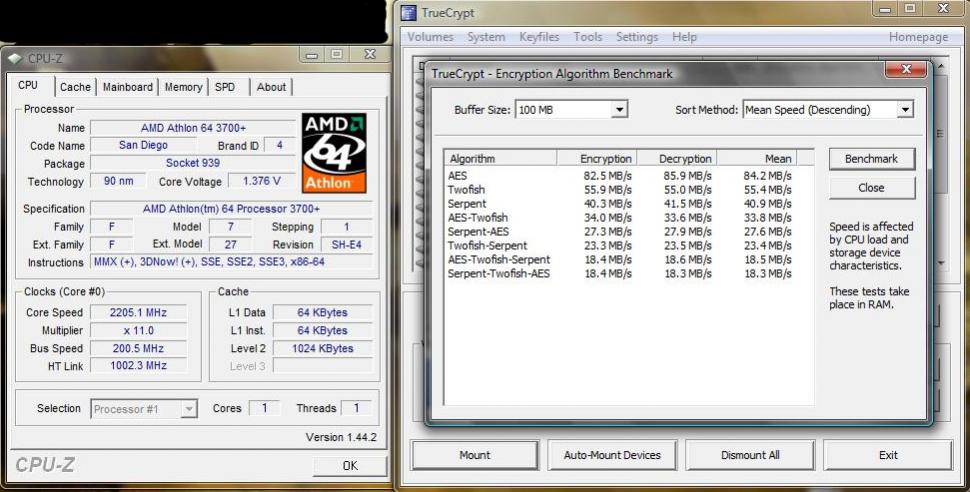Click the Bus Speed value 200.5 MHz
The image size is (970, 492).
[x=138, y=348]
